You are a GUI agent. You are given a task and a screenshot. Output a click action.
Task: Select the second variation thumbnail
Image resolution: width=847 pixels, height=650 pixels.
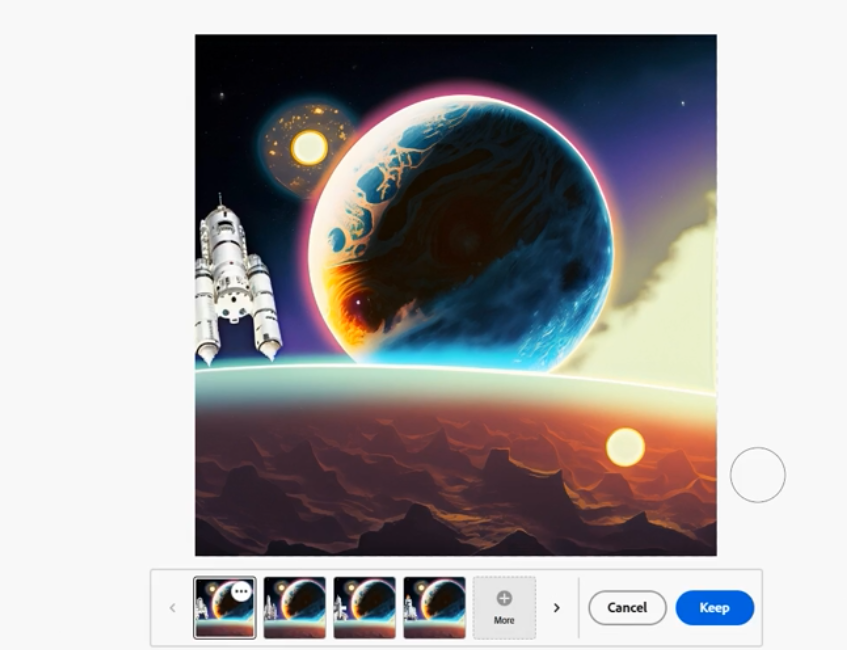(x=294, y=607)
